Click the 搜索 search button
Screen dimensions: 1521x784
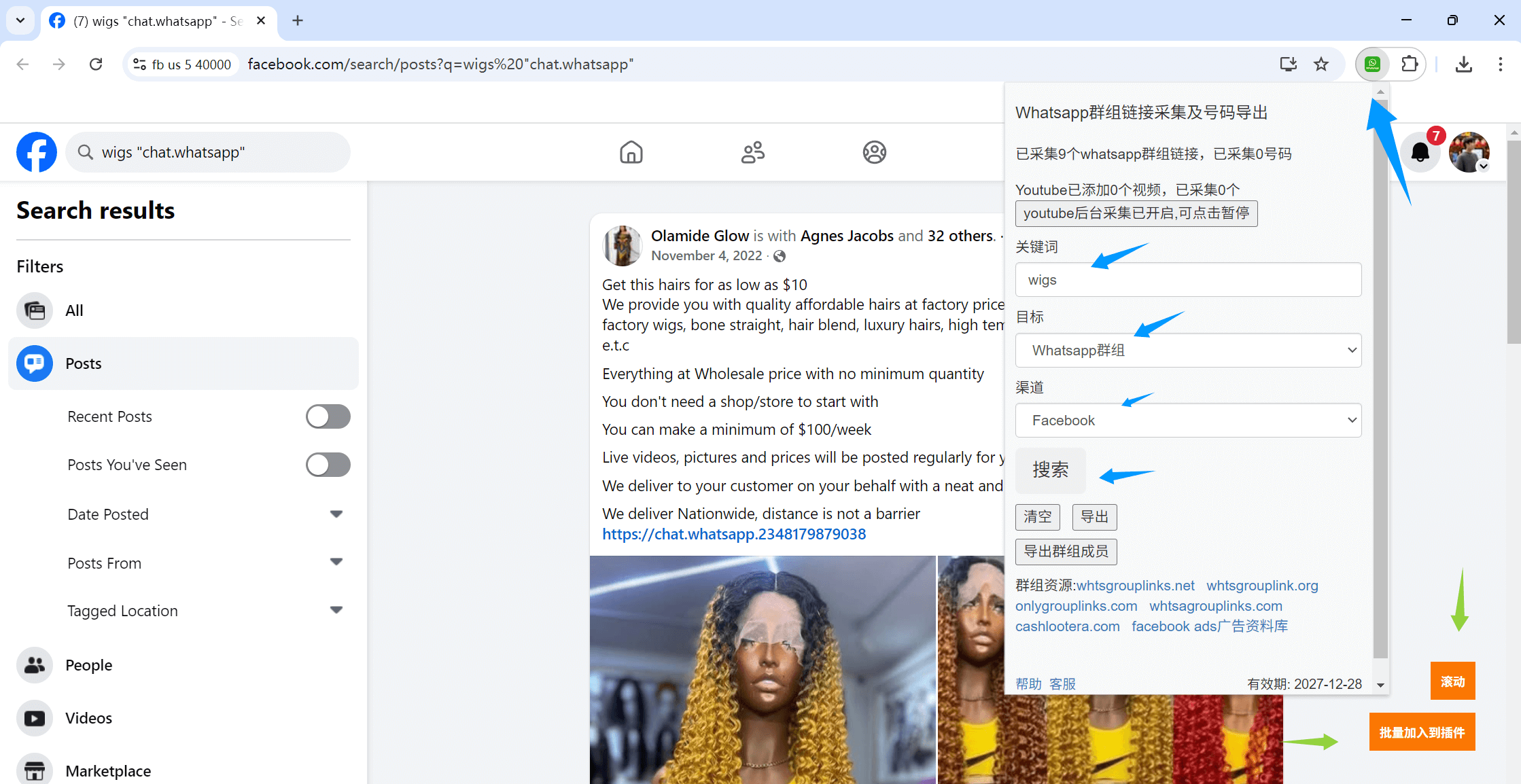1050,470
